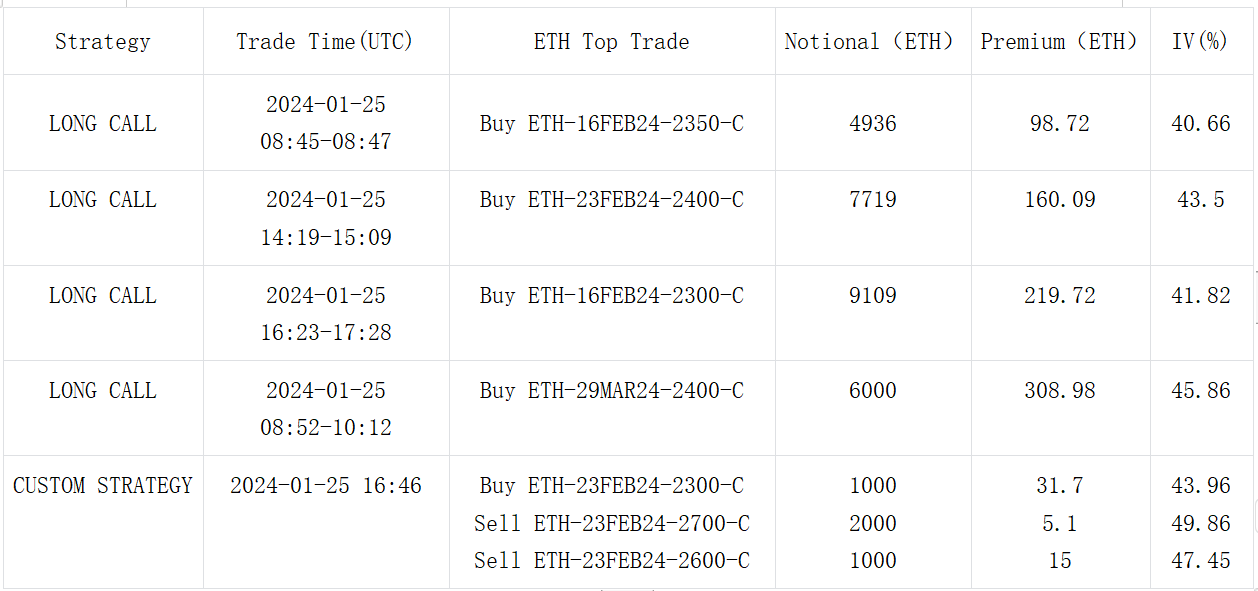Select the IV value 49.86
This screenshot has width=1258, height=591.
point(1200,524)
